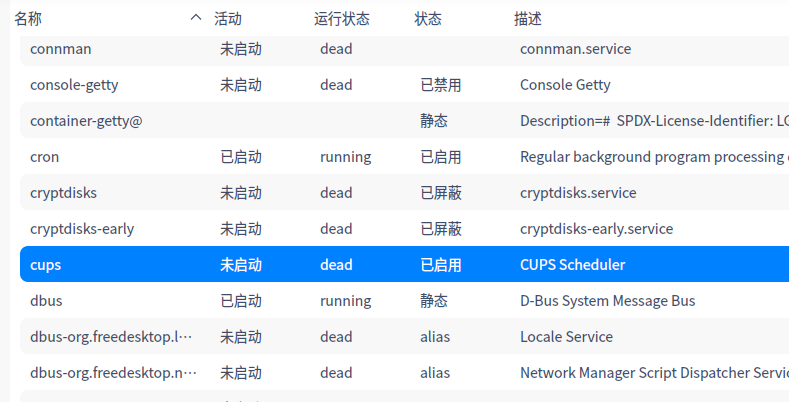This screenshot has height=402, width=789.
Task: Select the dbus service row
Action: (47, 301)
